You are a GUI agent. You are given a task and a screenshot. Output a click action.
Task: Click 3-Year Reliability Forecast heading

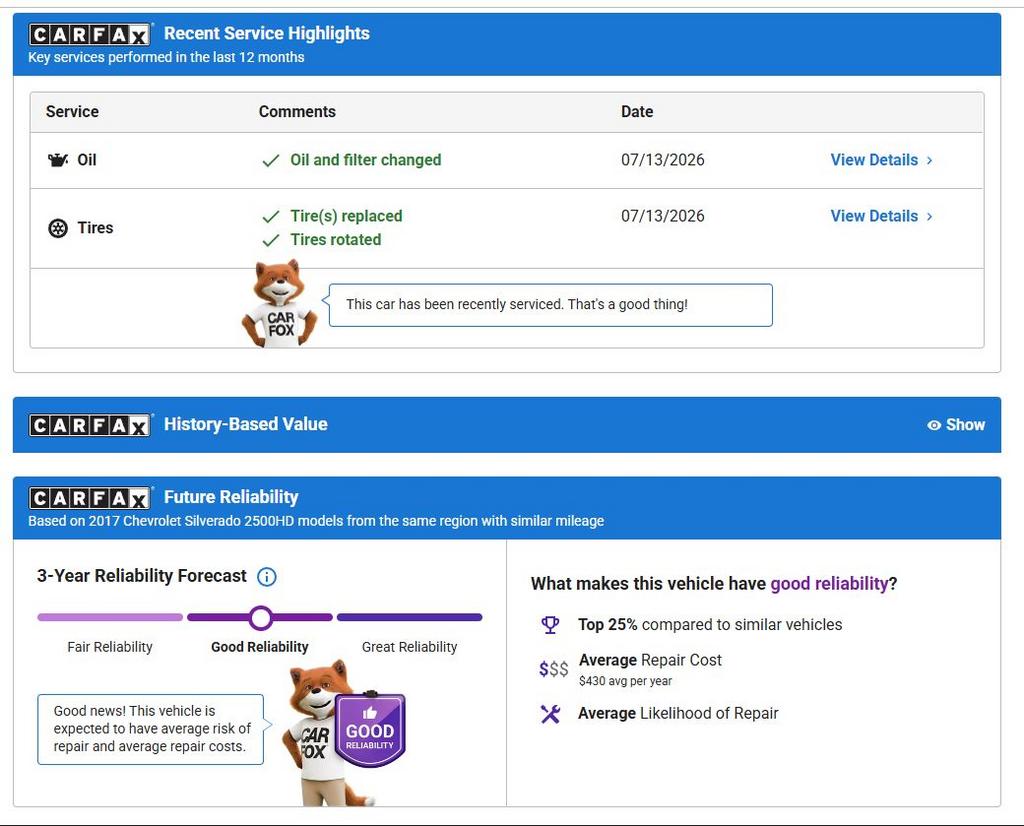(142, 576)
